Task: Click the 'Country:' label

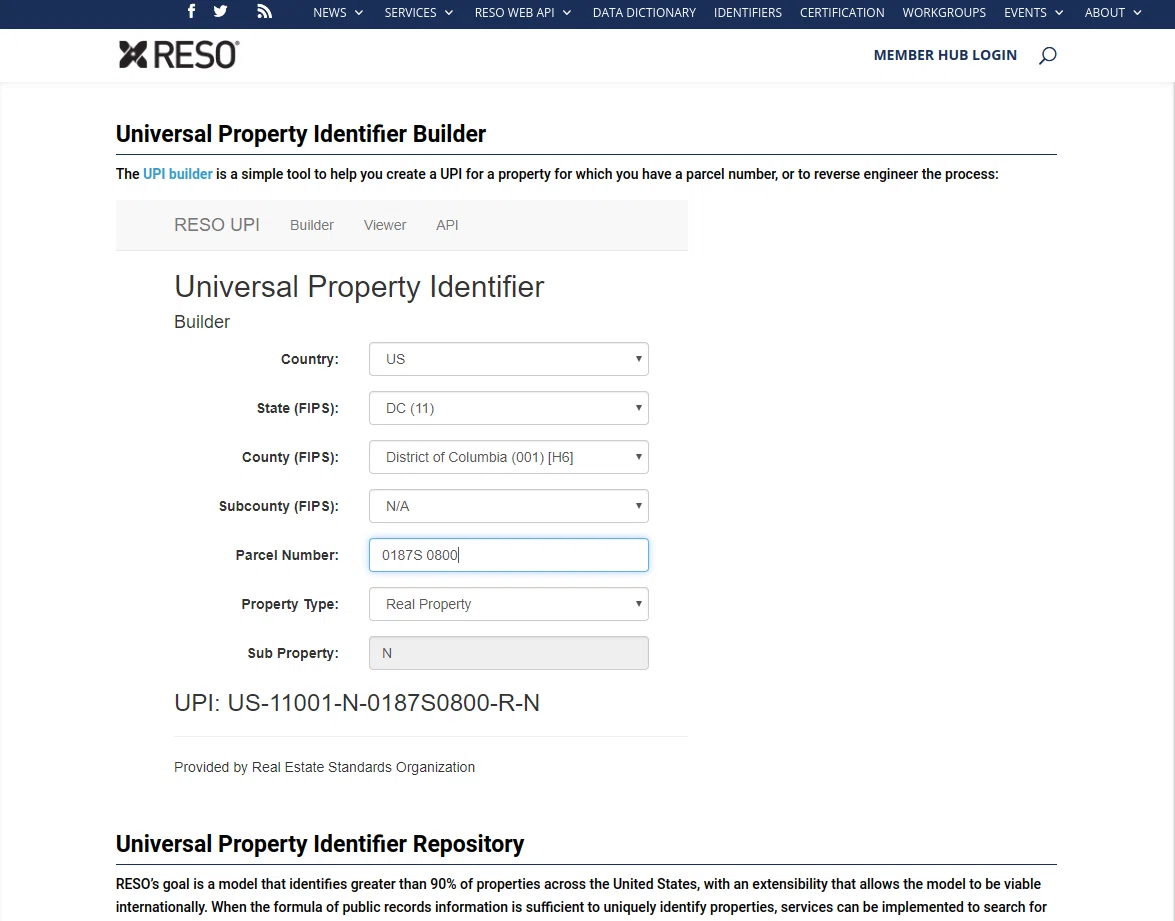Action: (x=309, y=359)
